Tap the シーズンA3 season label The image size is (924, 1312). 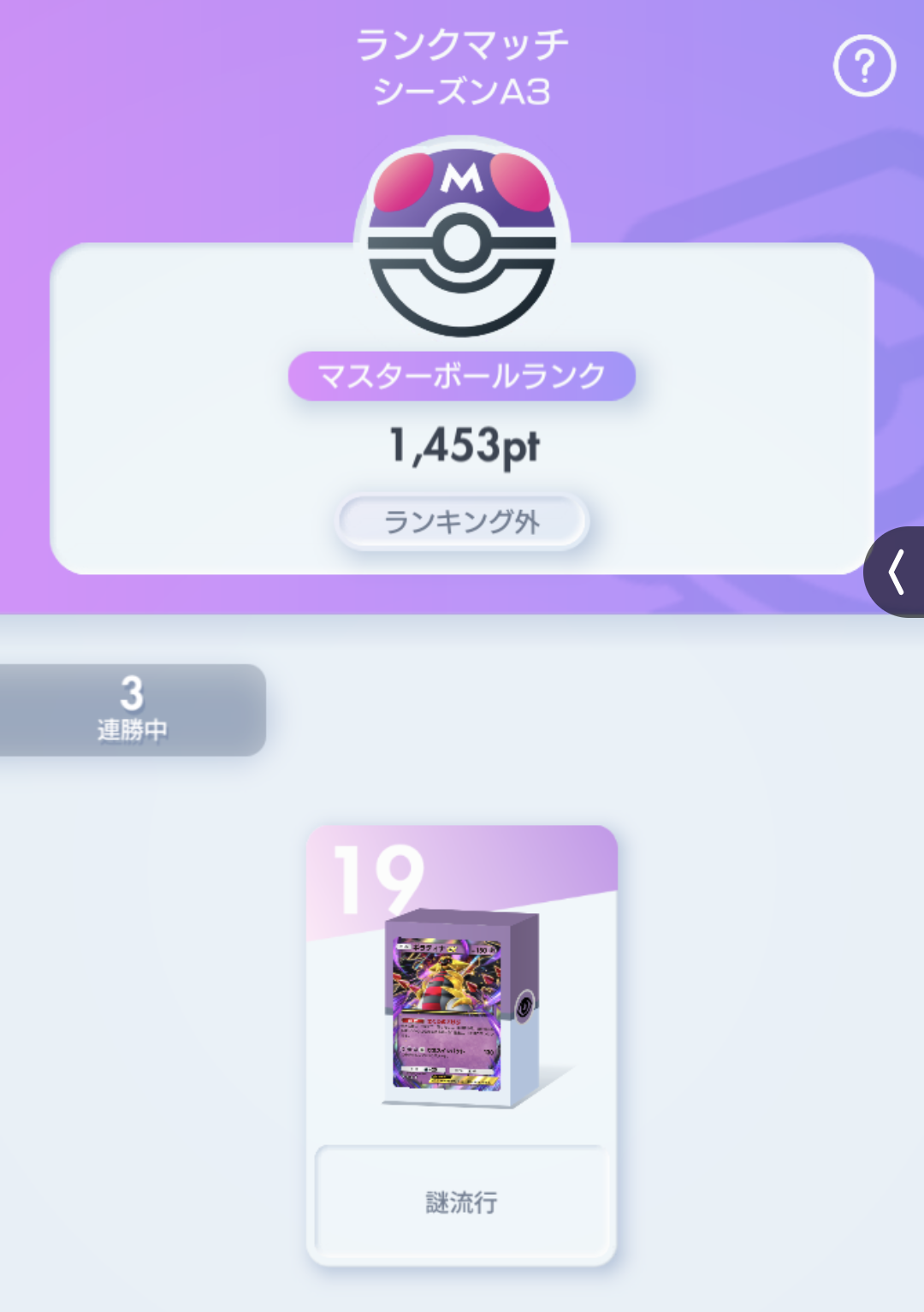[x=462, y=92]
